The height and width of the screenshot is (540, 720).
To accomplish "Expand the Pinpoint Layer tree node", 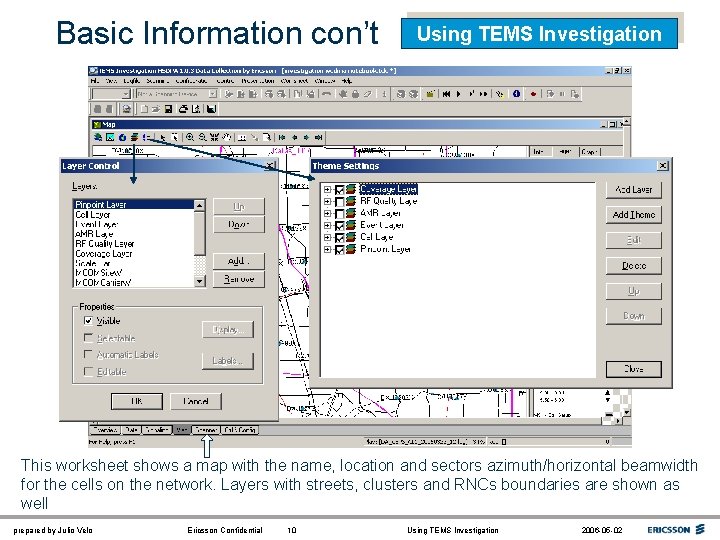I will point(327,249).
